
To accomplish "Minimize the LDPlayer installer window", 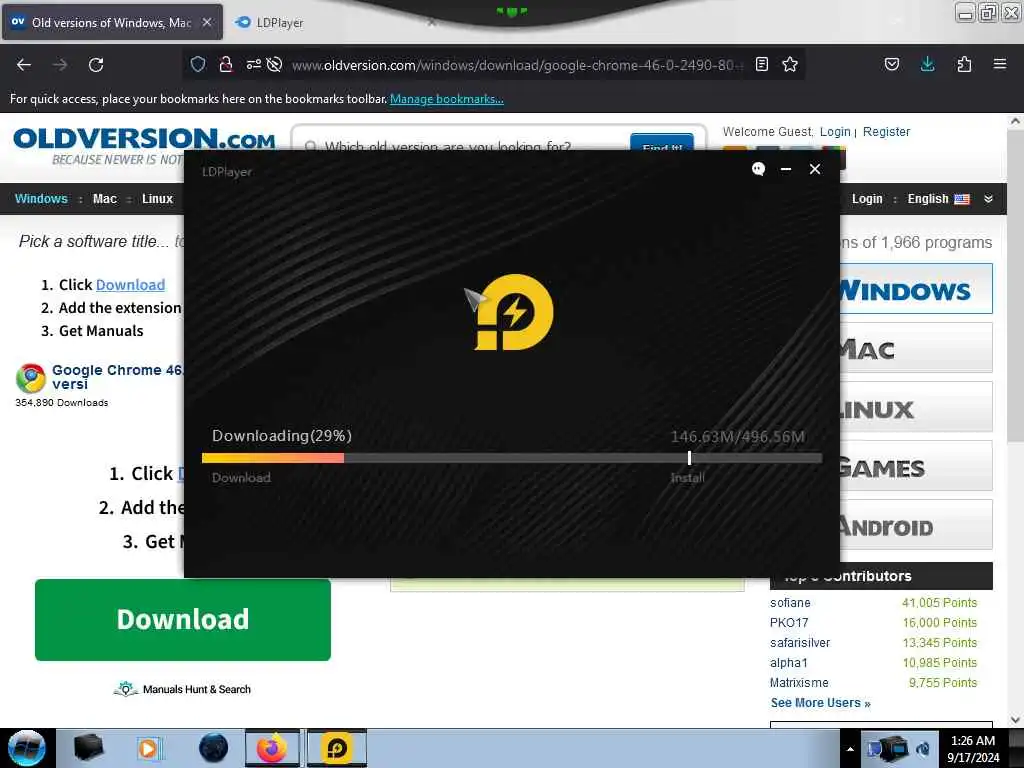I will [786, 169].
